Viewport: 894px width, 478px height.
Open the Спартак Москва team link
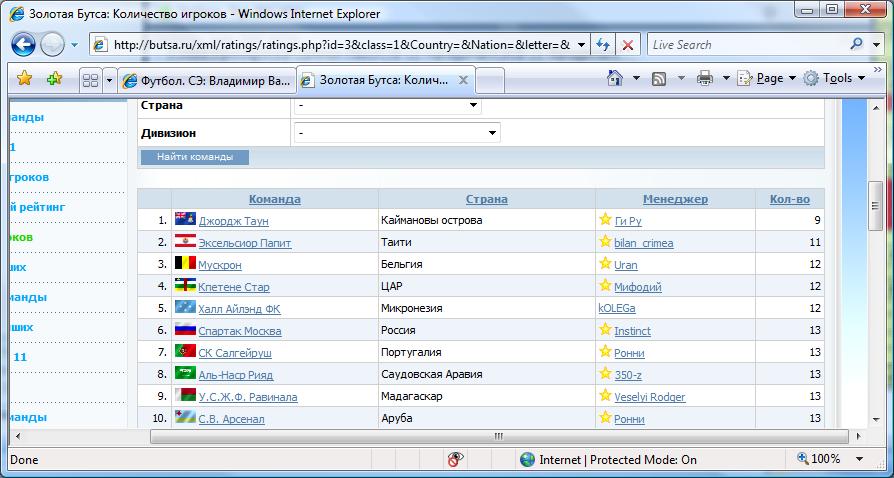pos(240,331)
